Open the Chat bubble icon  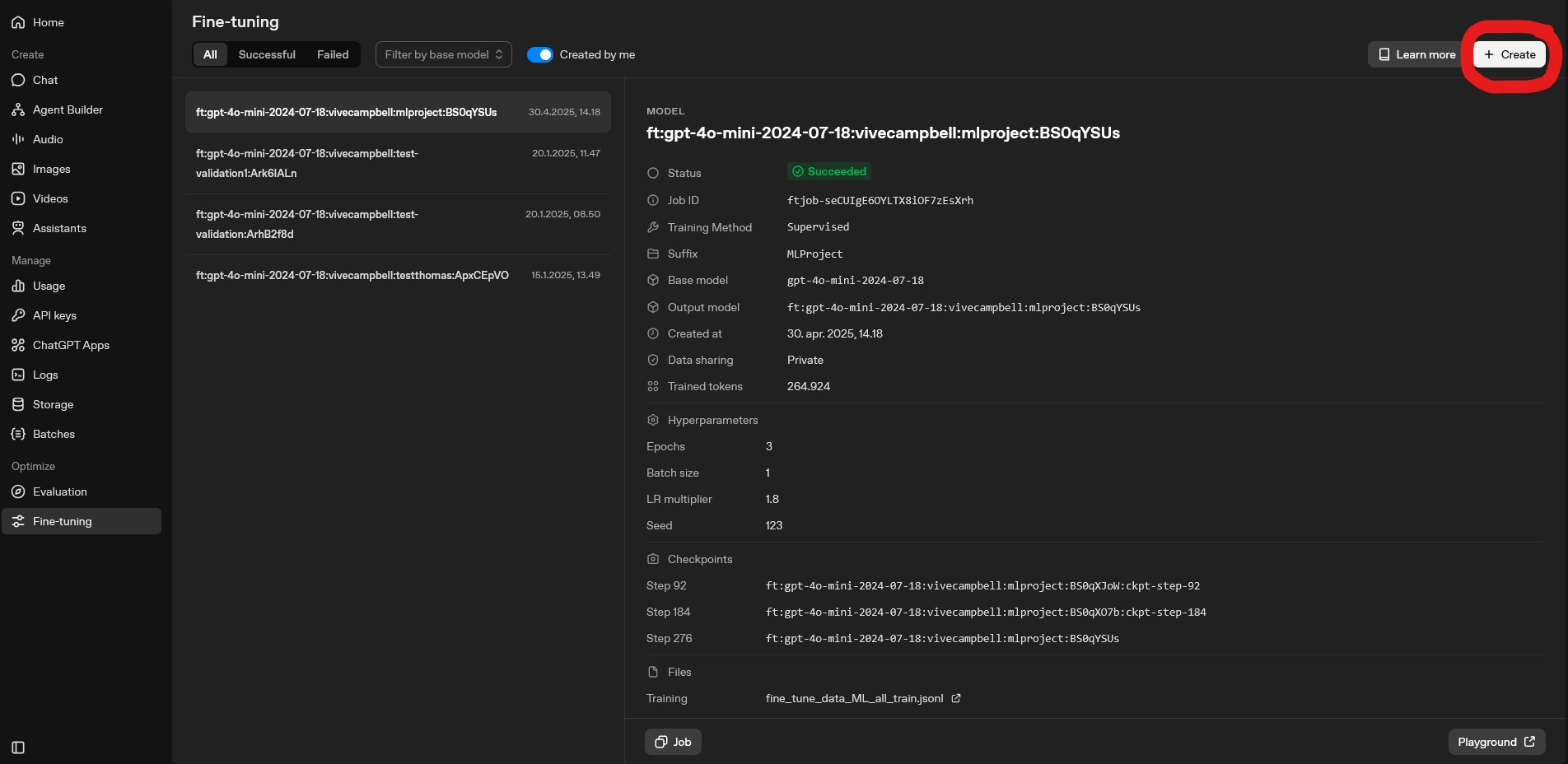[18, 80]
